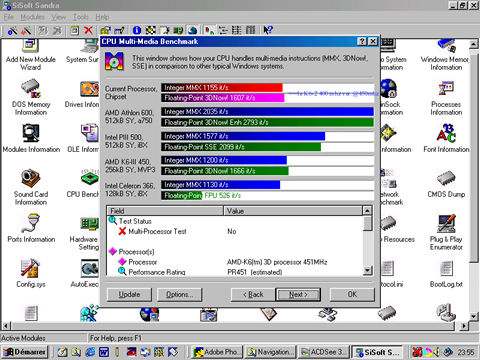Click the Value column header
Image resolution: width=480 pixels, height=360 pixels.
(293, 211)
